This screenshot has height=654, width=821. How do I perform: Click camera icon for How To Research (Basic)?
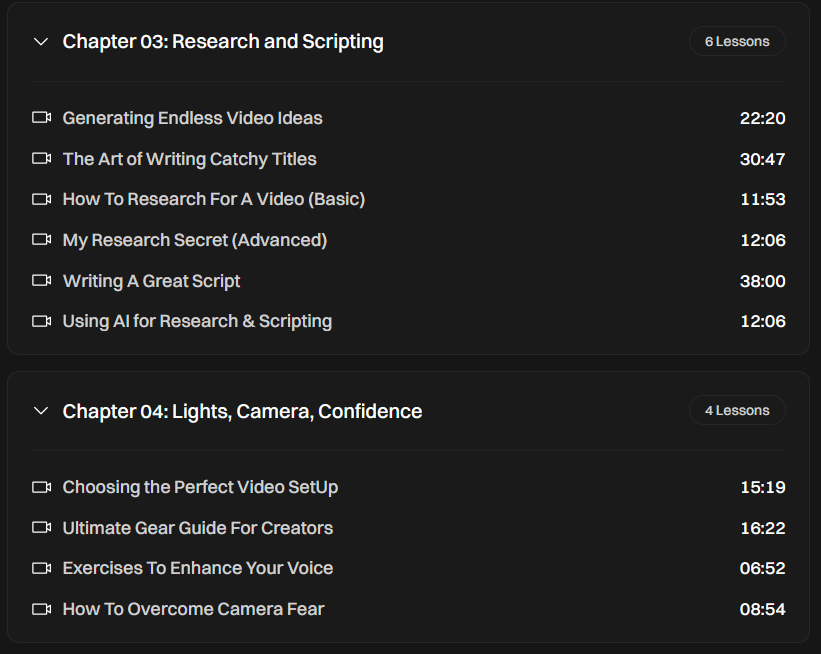click(41, 199)
